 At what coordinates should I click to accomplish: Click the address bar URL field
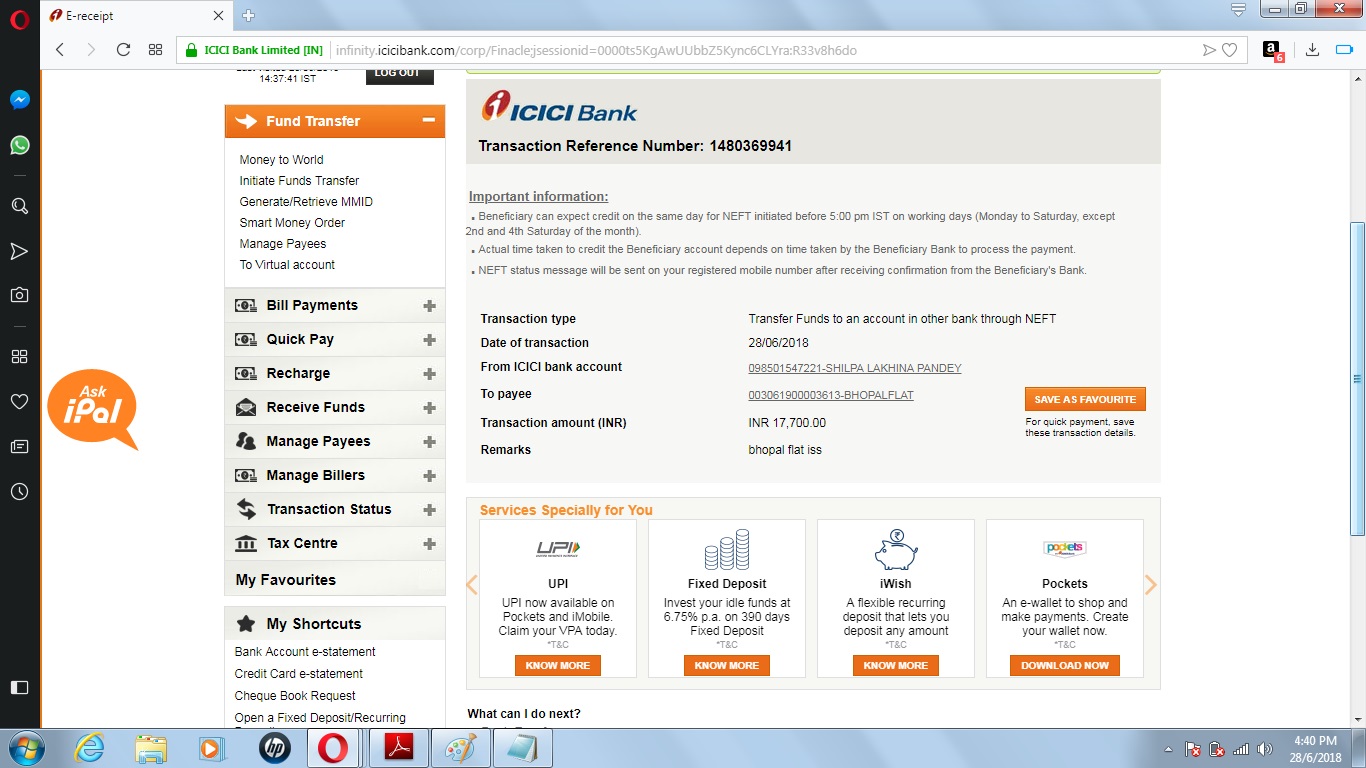(x=700, y=50)
